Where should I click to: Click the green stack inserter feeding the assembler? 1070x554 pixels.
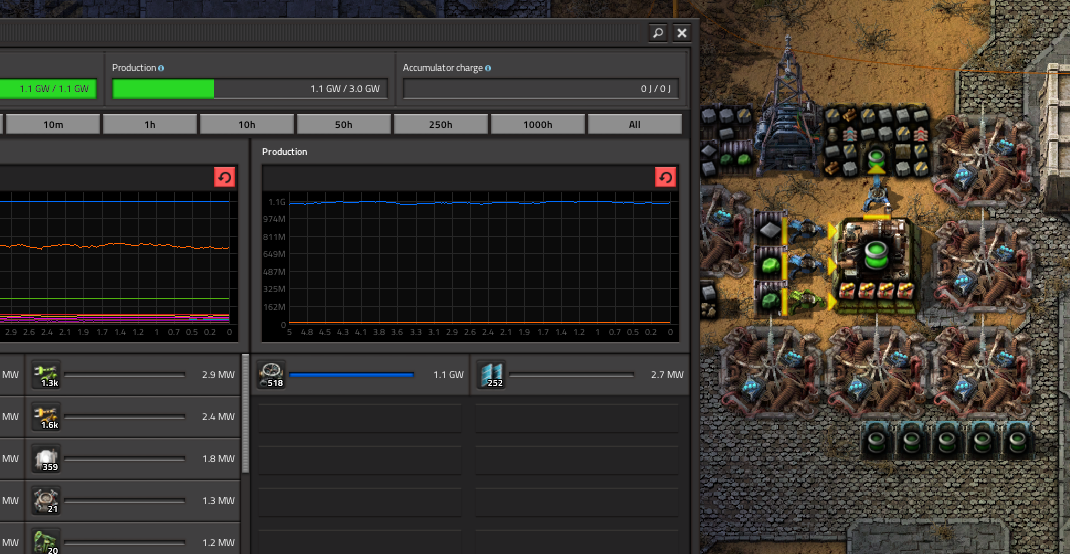click(x=807, y=299)
